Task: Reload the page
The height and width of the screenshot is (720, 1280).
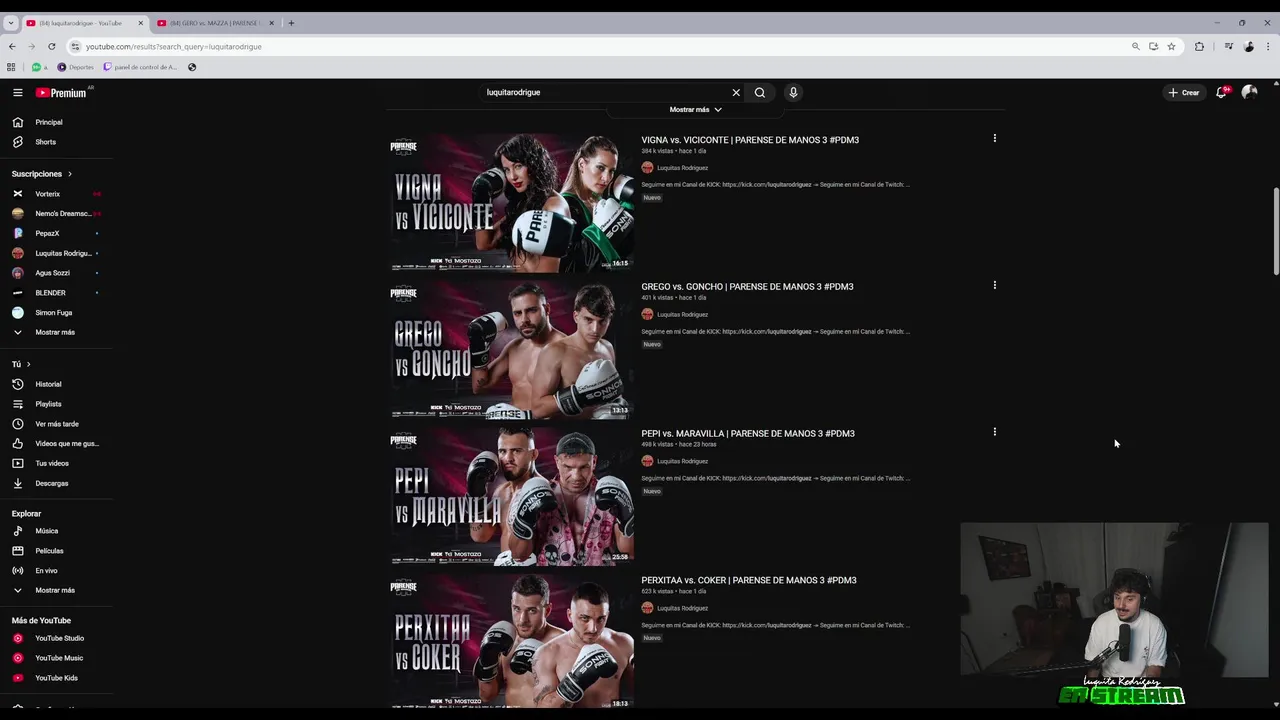Action: (x=52, y=46)
